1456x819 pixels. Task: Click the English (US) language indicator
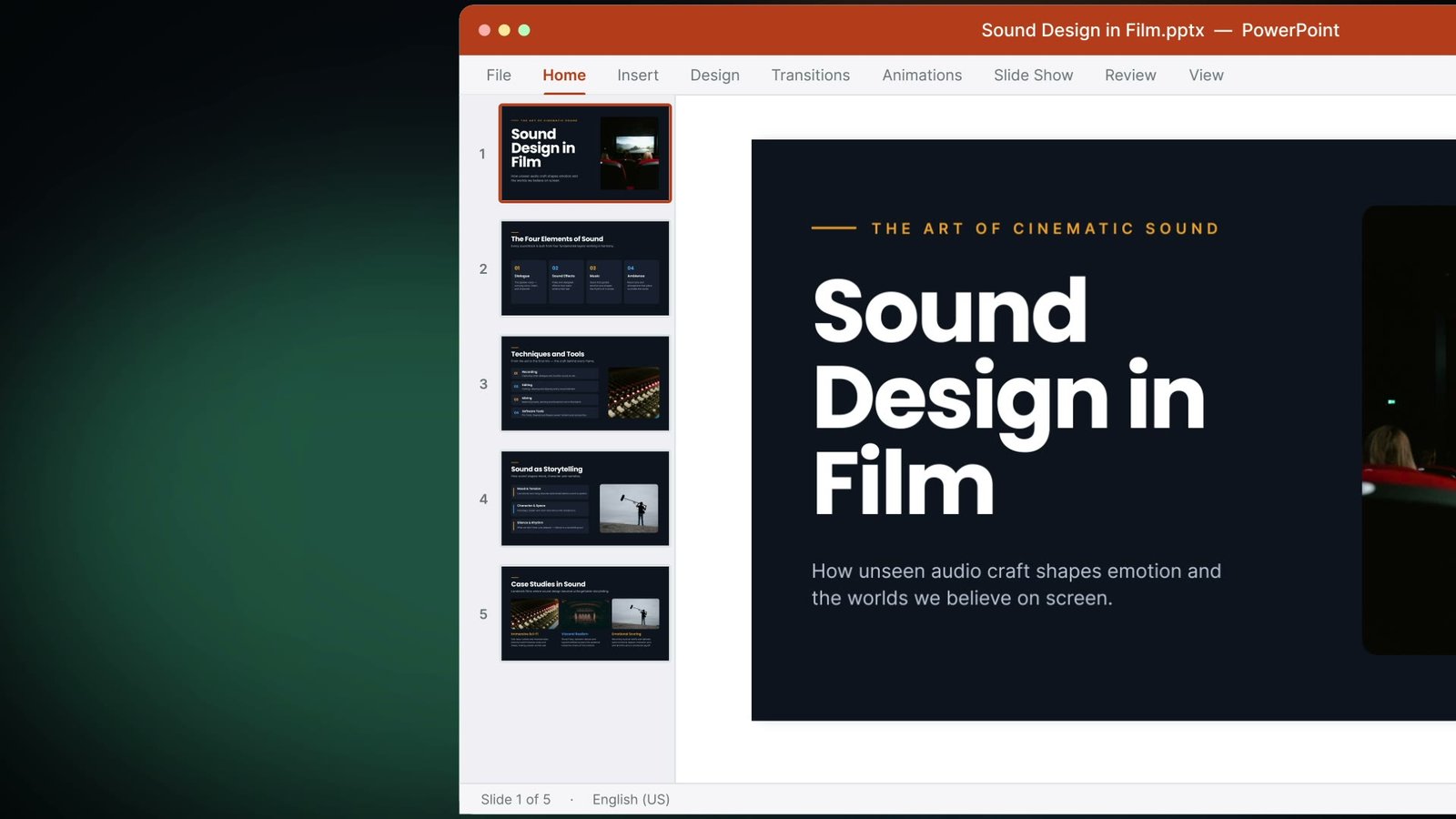[x=631, y=799]
